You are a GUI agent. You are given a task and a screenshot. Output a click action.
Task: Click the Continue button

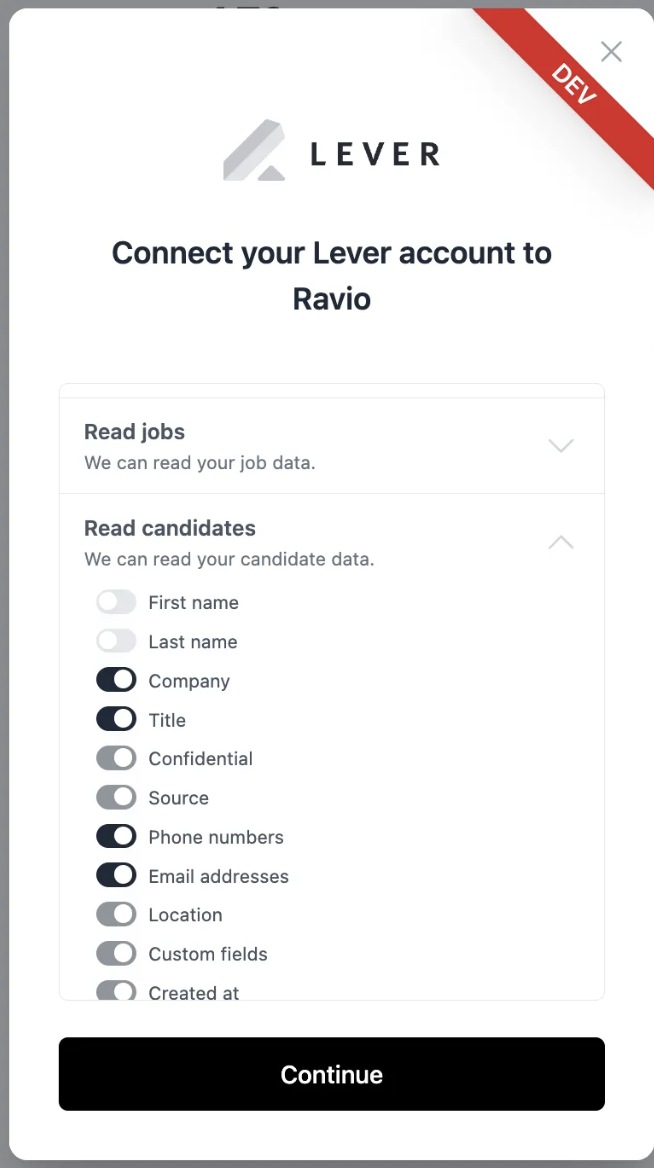pos(331,1073)
